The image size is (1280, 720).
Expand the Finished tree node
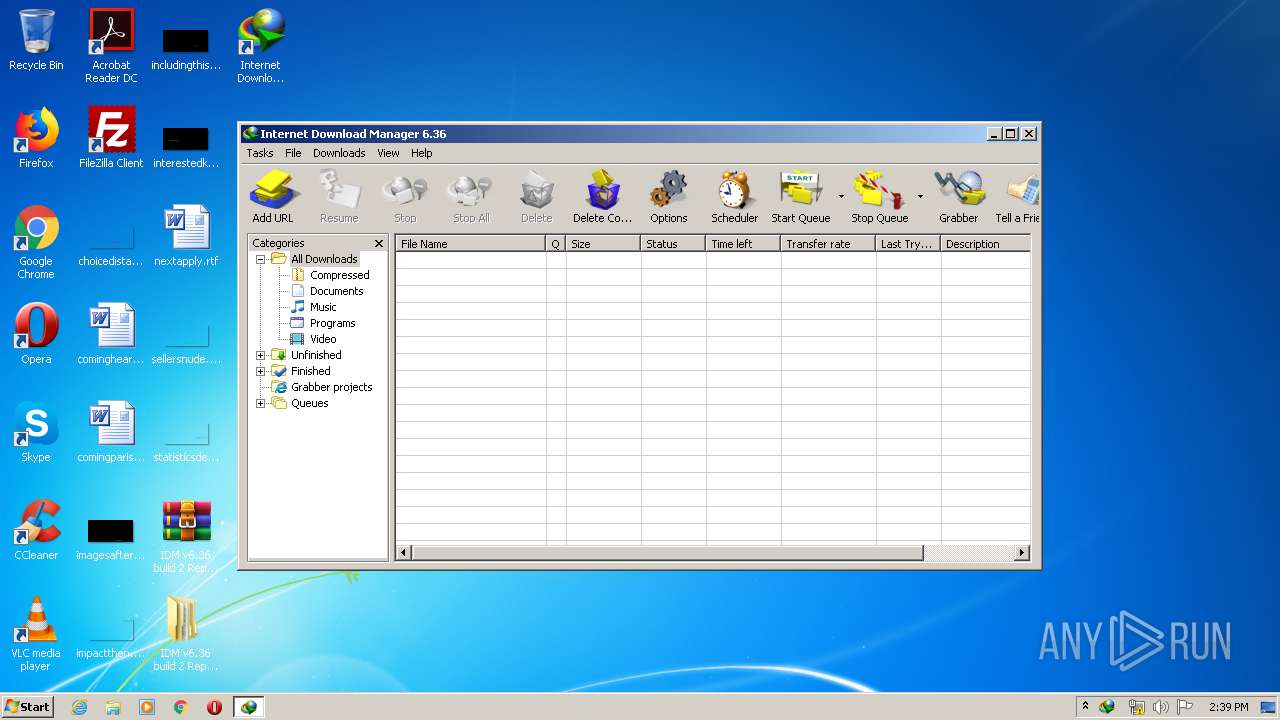[x=261, y=371]
